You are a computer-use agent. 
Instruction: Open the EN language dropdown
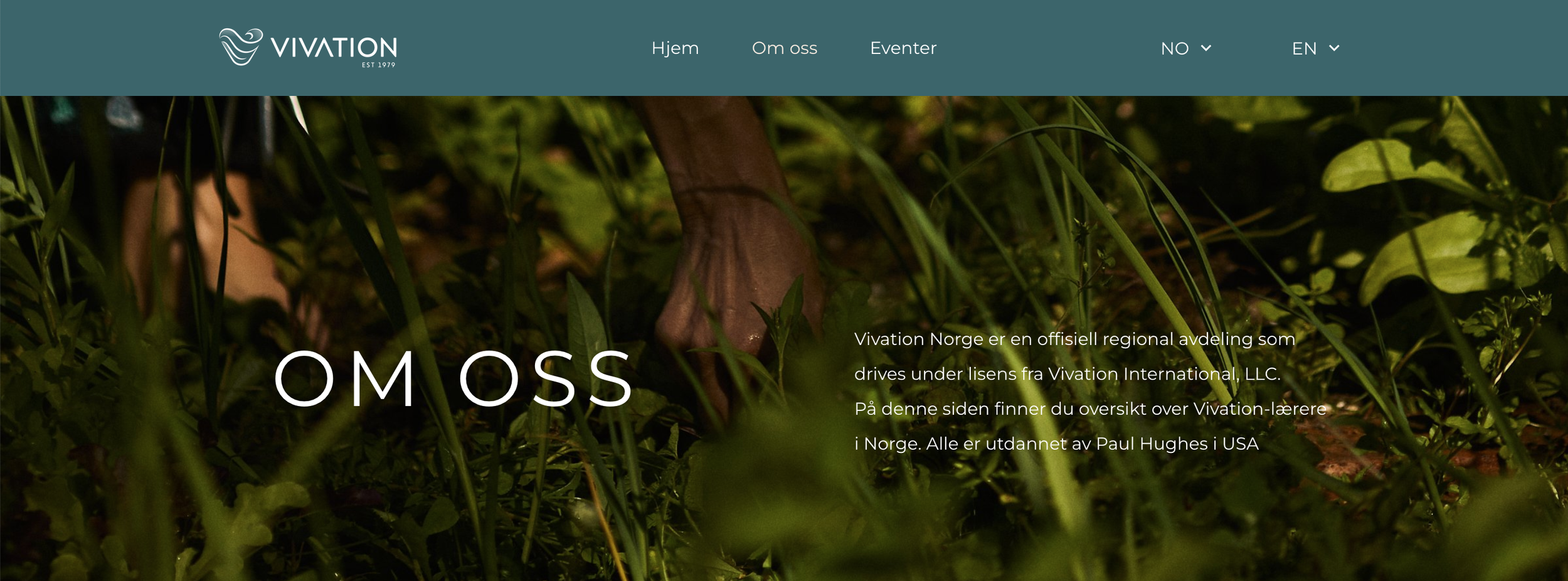[1316, 48]
